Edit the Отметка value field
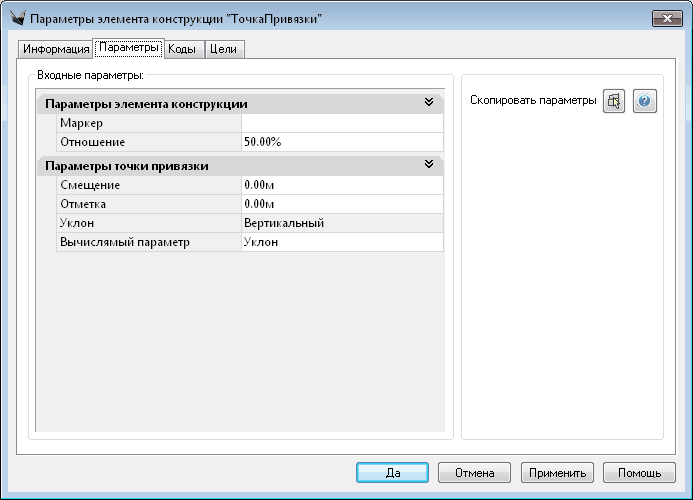Image resolution: width=693 pixels, height=500 pixels. [342, 204]
